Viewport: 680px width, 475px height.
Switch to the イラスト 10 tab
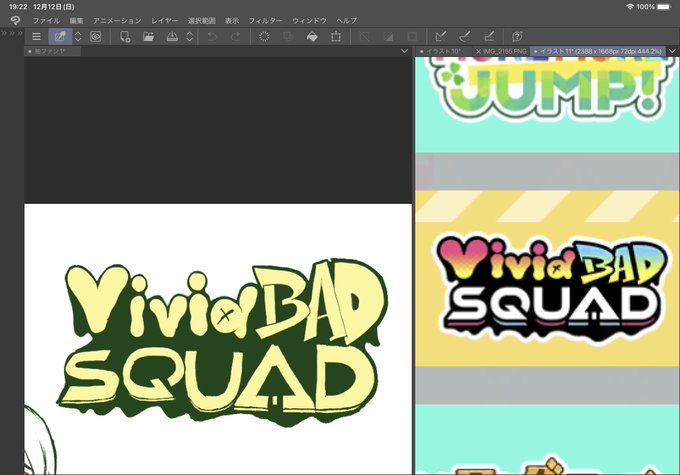[x=444, y=51]
